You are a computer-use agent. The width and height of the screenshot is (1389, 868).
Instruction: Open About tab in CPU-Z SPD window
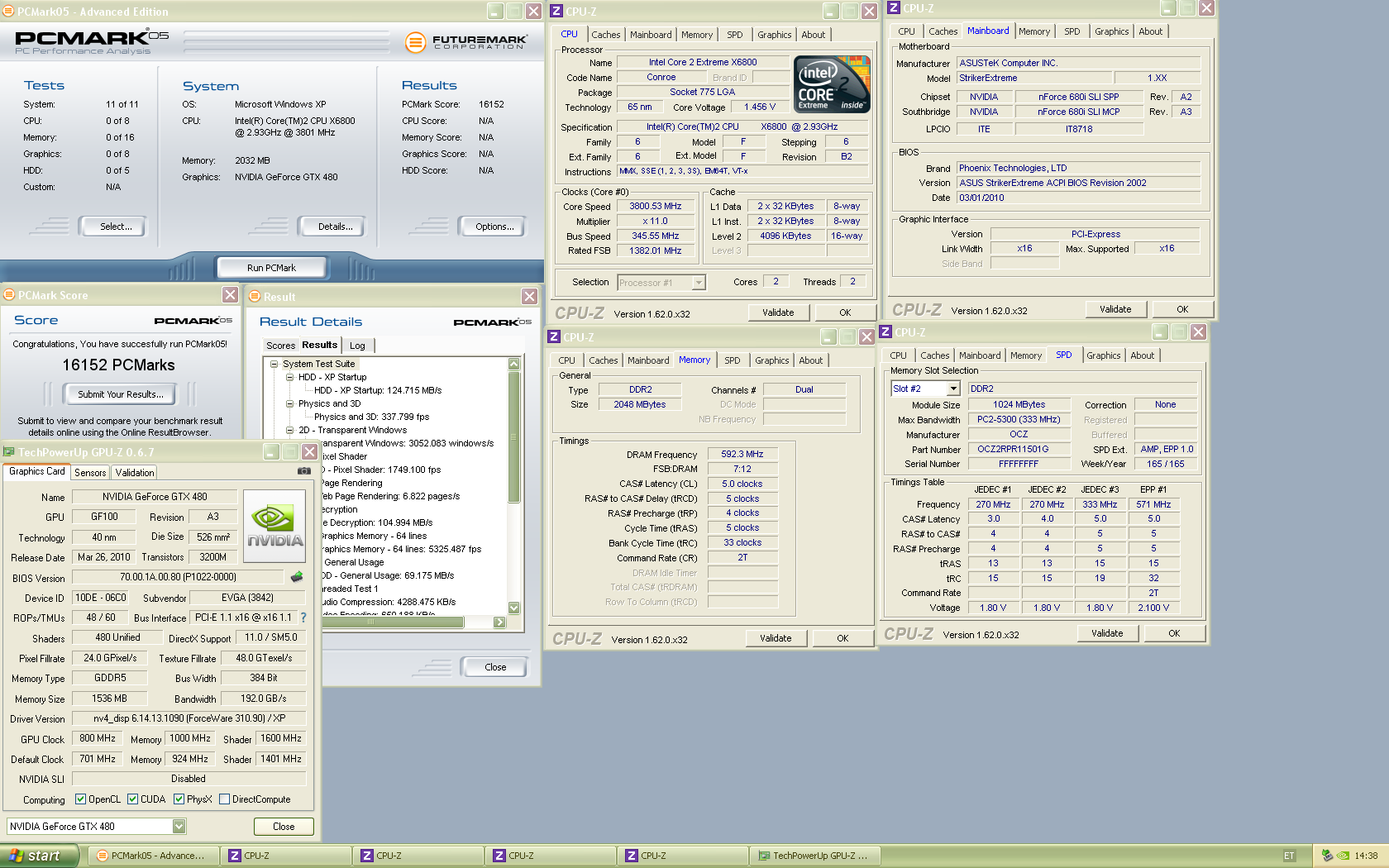coord(1143,355)
